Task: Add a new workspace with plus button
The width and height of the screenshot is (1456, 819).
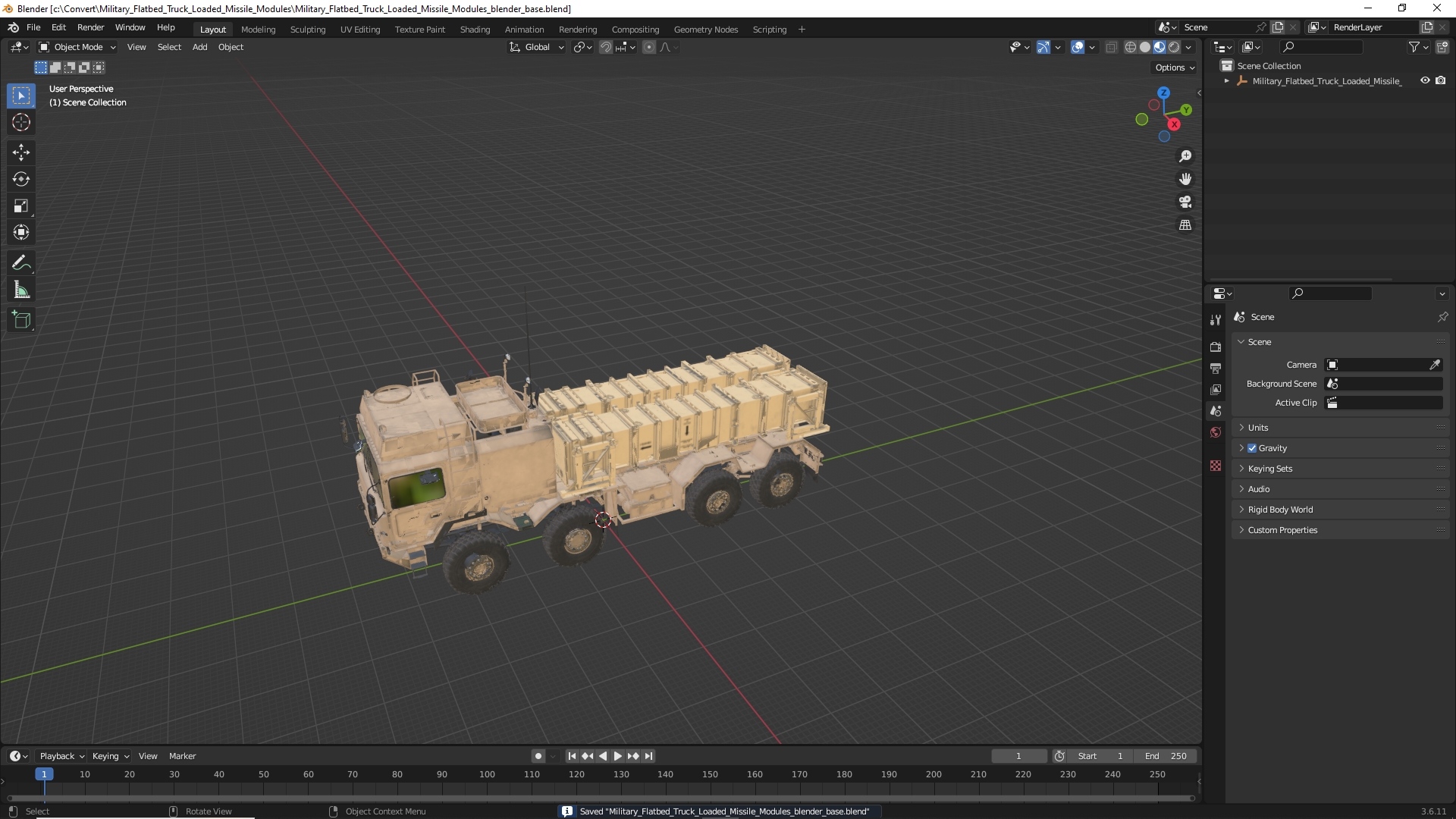Action: 802,30
